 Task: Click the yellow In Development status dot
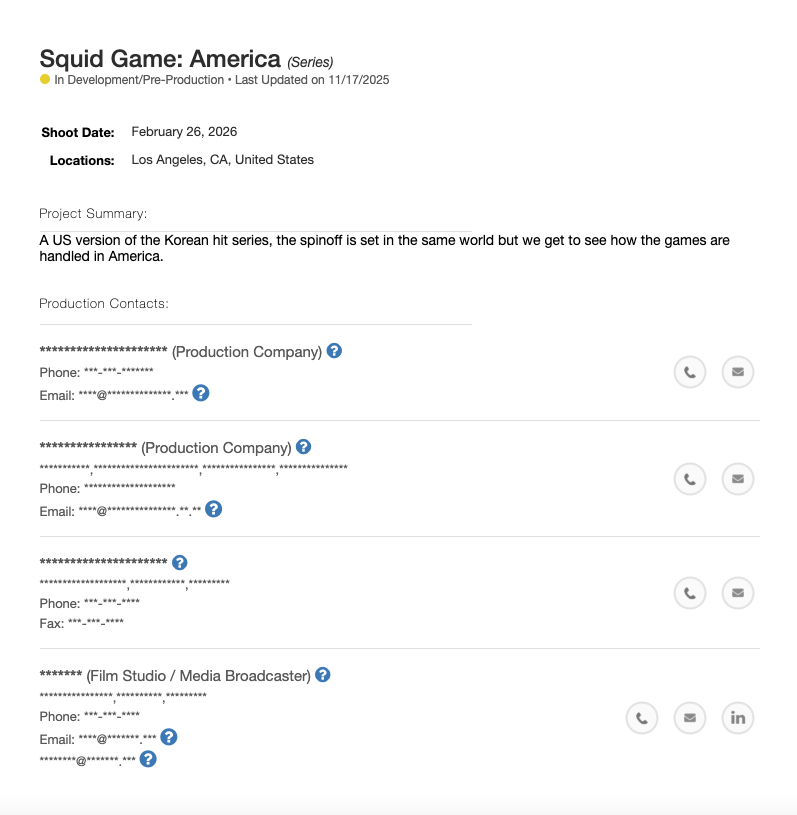(x=45, y=80)
